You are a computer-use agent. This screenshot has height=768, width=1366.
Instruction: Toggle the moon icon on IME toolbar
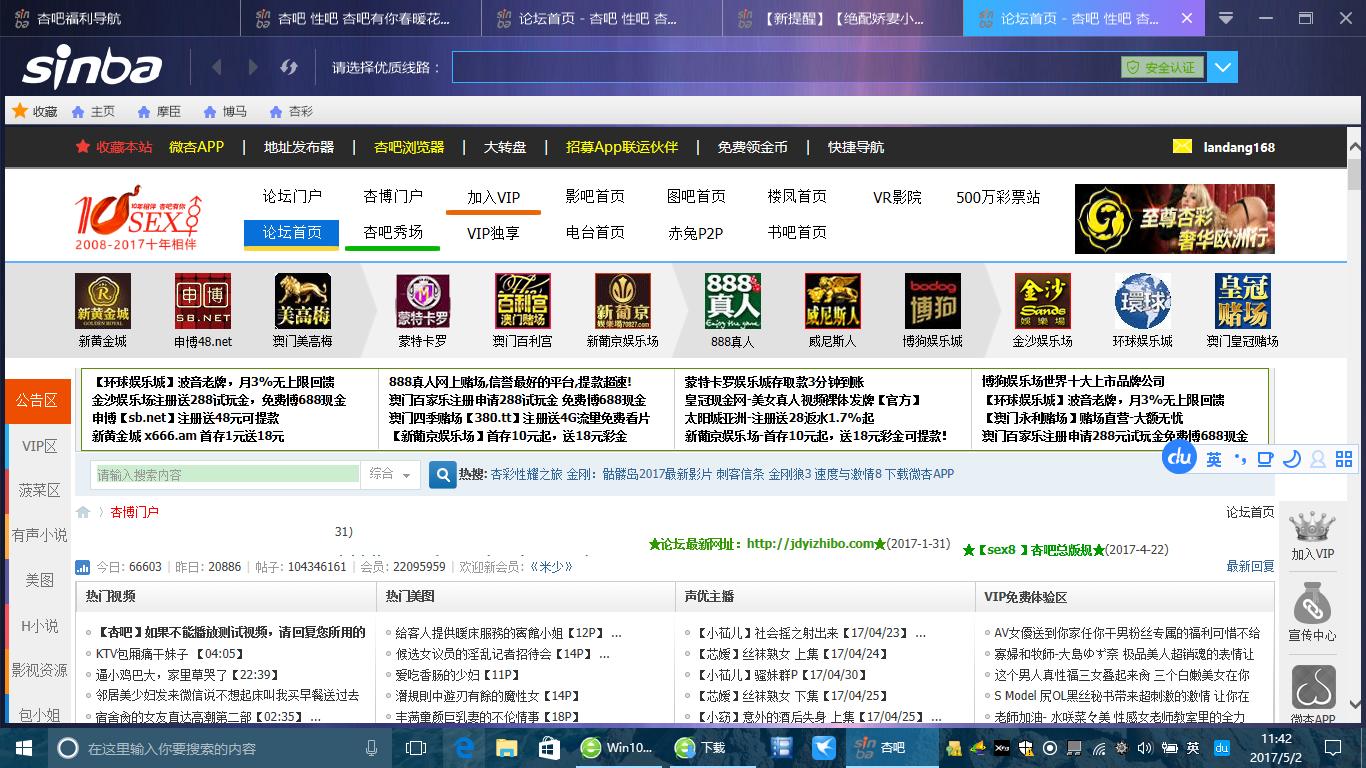pos(1291,459)
